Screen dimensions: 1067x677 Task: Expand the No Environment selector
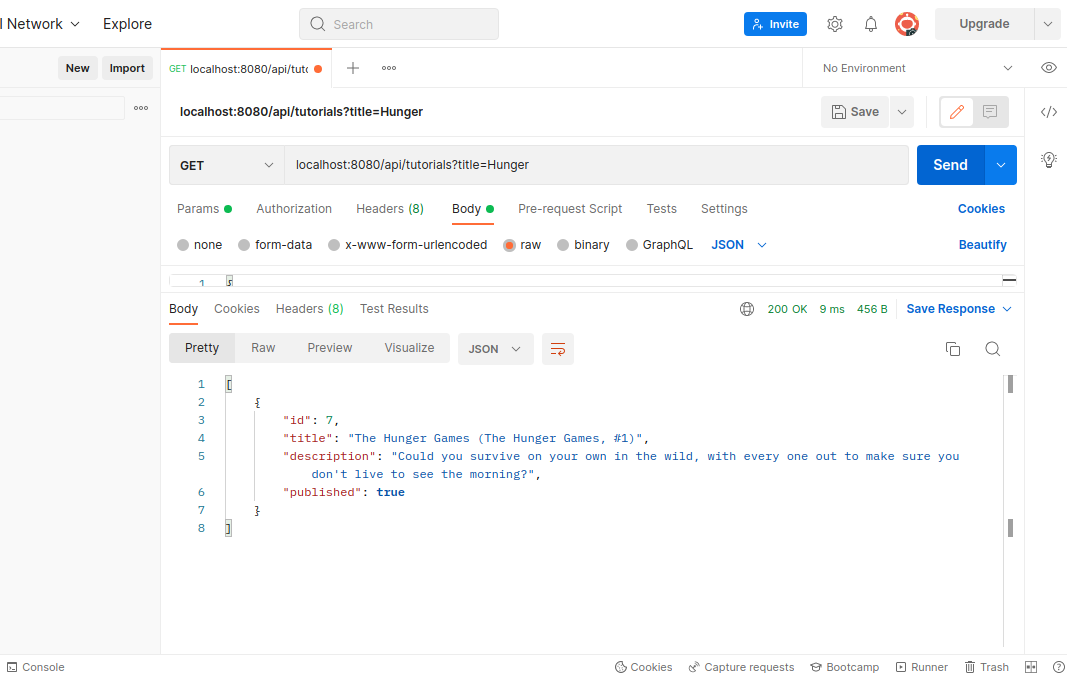[x=917, y=68]
